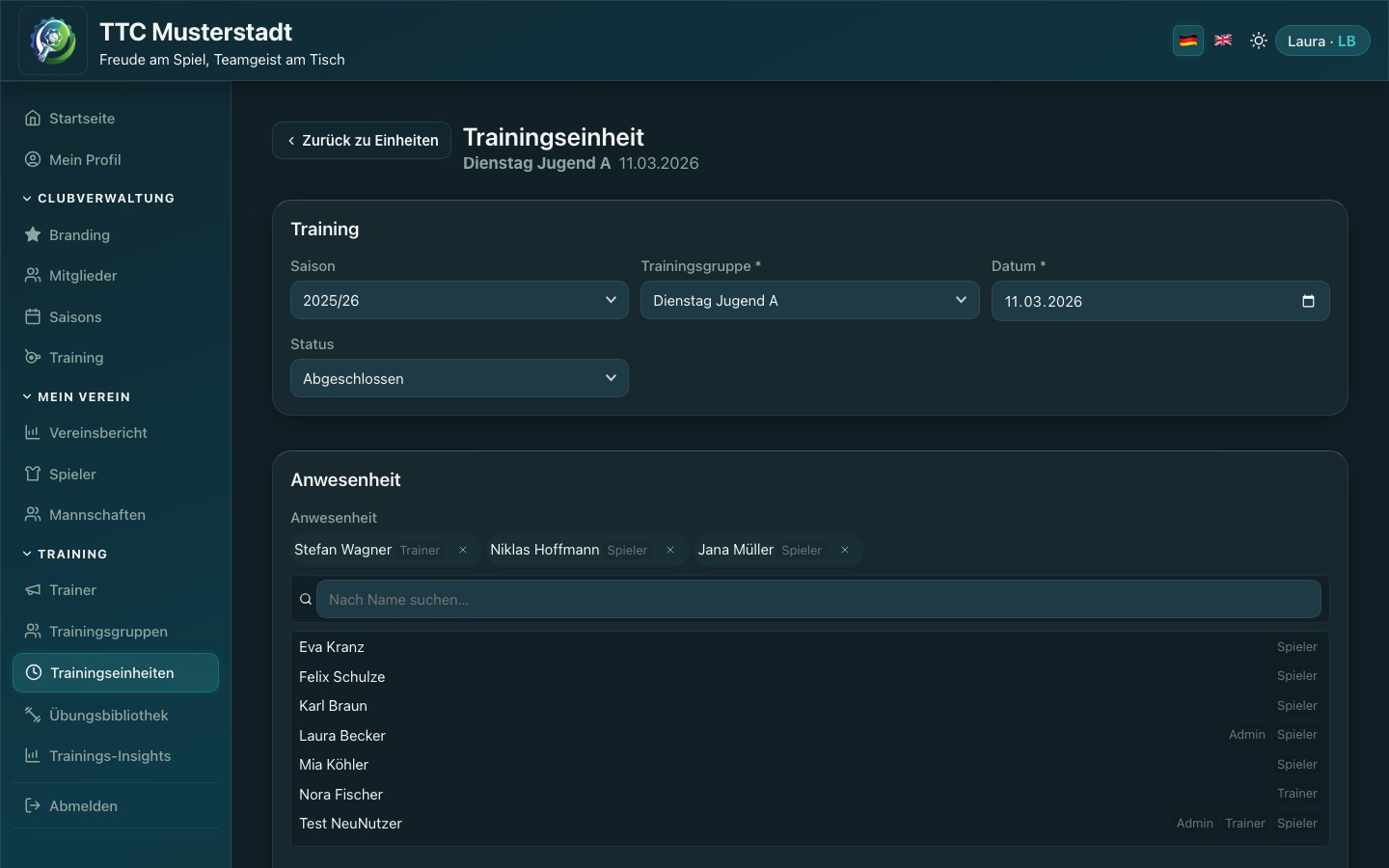Click the Übungsbibliothek dumbbell icon

pos(33,716)
